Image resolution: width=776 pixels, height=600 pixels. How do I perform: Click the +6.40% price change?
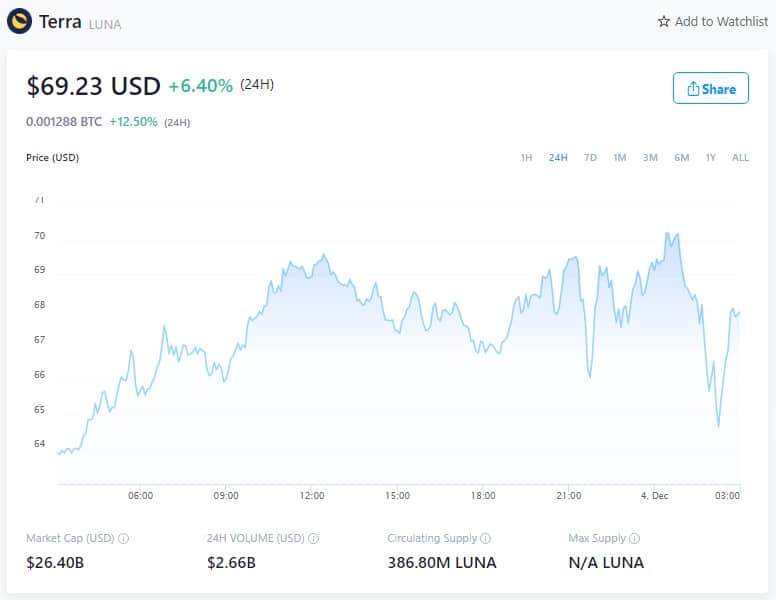point(200,86)
